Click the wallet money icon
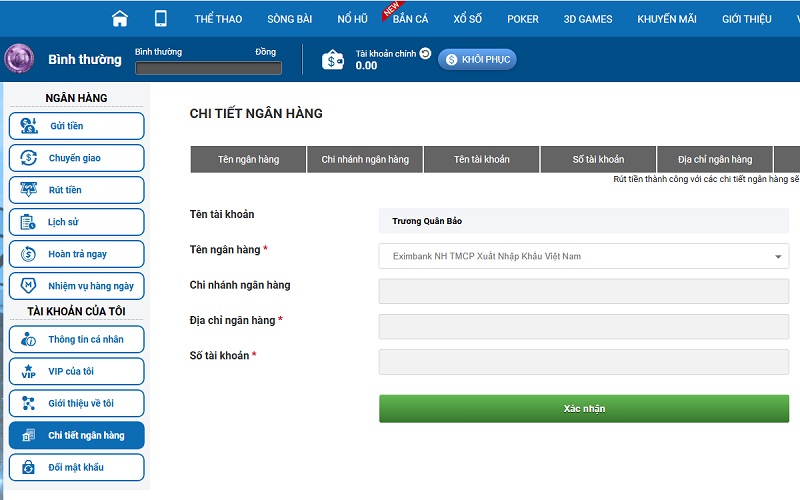Screen dimensions: 800x500 (x=333, y=60)
